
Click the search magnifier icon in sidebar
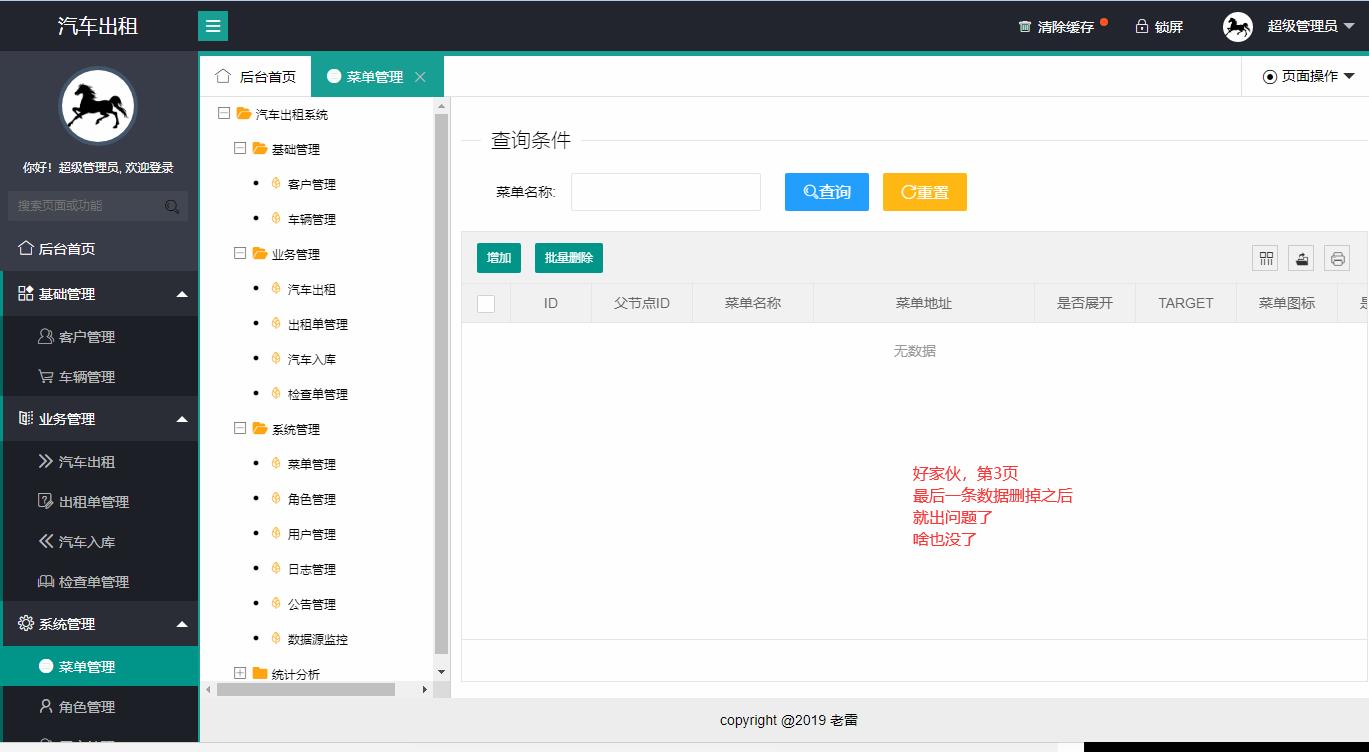point(172,206)
